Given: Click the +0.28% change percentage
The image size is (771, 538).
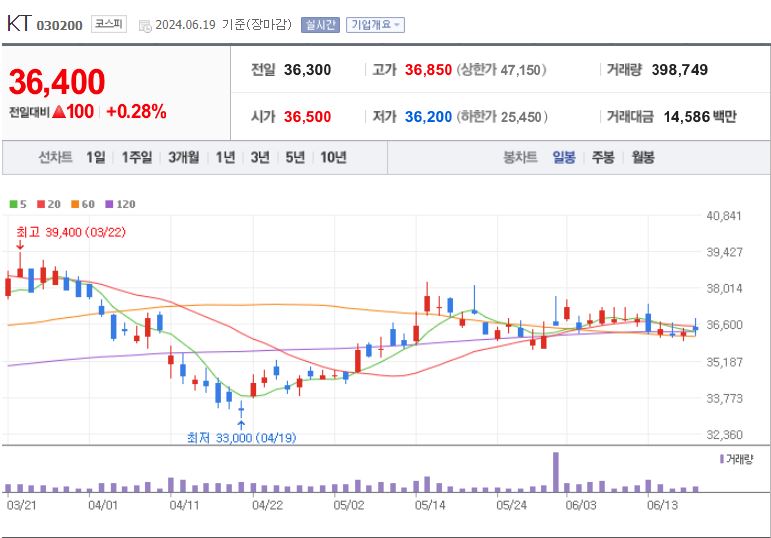Looking at the screenshot, I should [x=136, y=112].
